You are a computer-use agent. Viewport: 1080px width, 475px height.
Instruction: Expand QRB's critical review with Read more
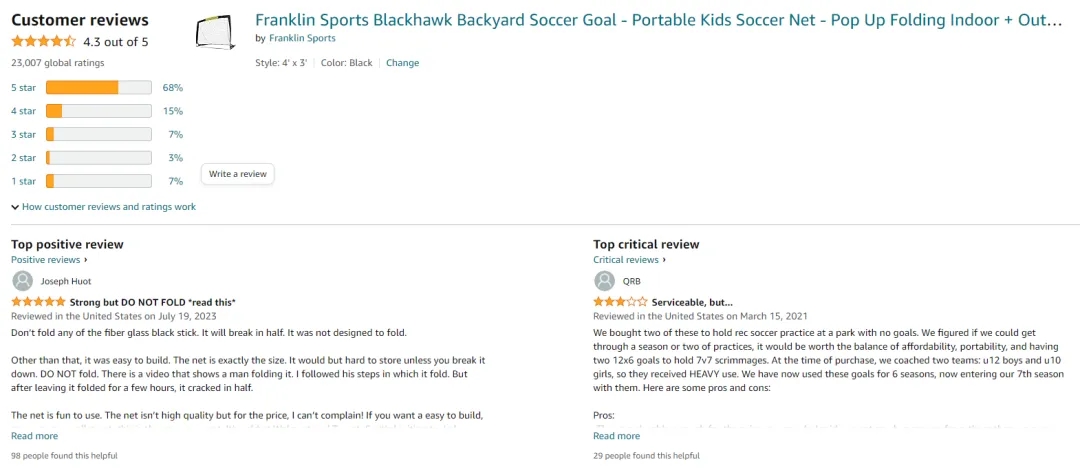click(616, 436)
